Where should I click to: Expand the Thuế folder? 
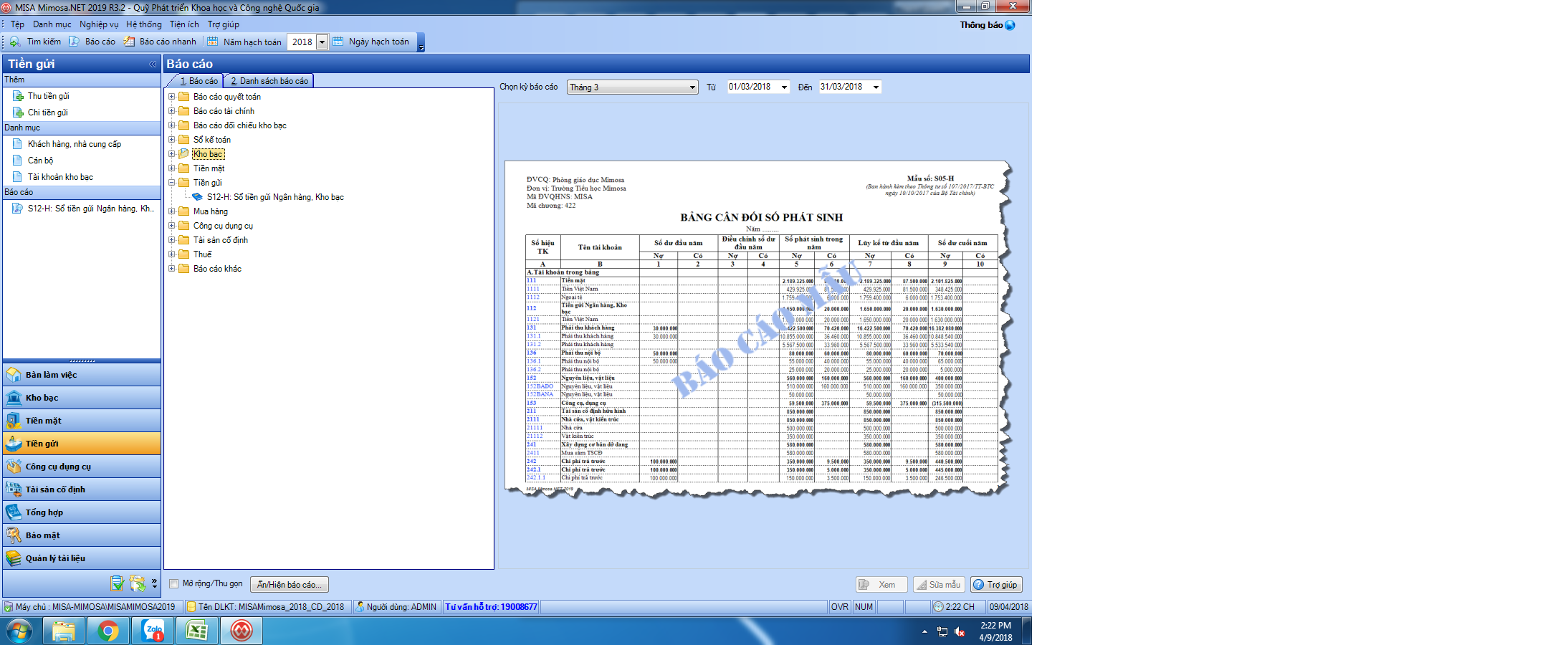click(171, 254)
